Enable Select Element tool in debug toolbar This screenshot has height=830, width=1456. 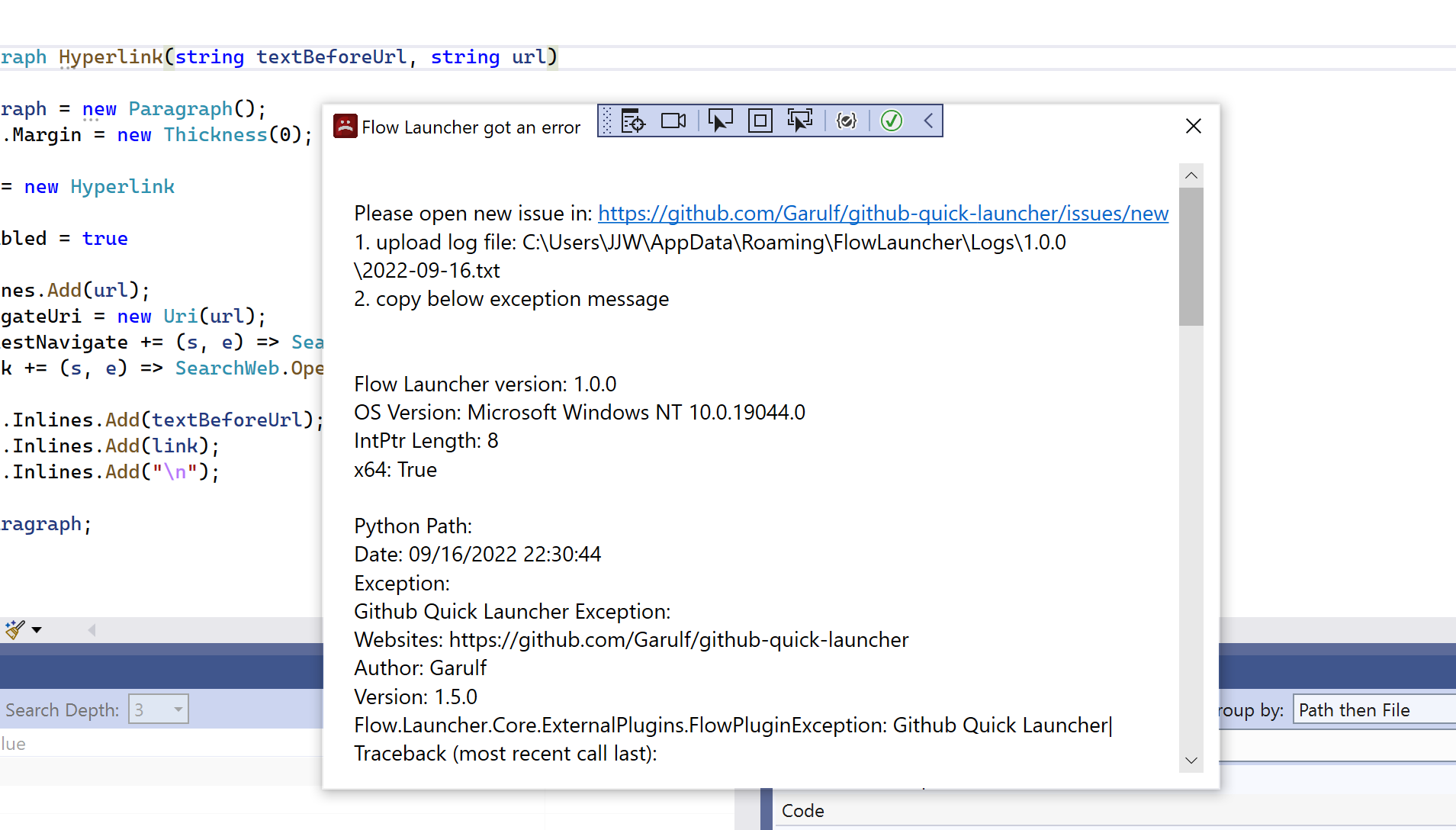720,121
